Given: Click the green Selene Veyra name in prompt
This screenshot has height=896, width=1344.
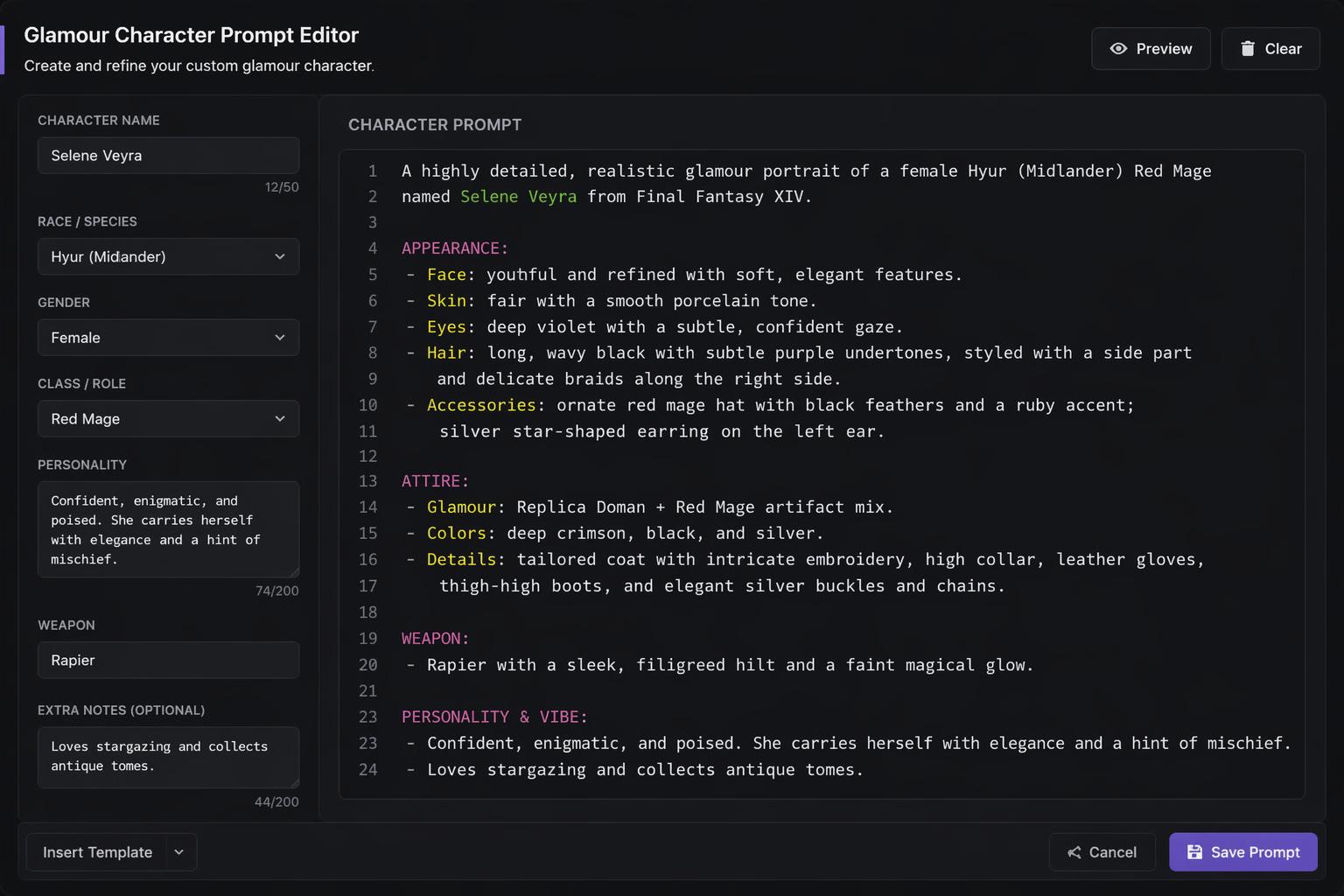Looking at the screenshot, I should (x=519, y=197).
